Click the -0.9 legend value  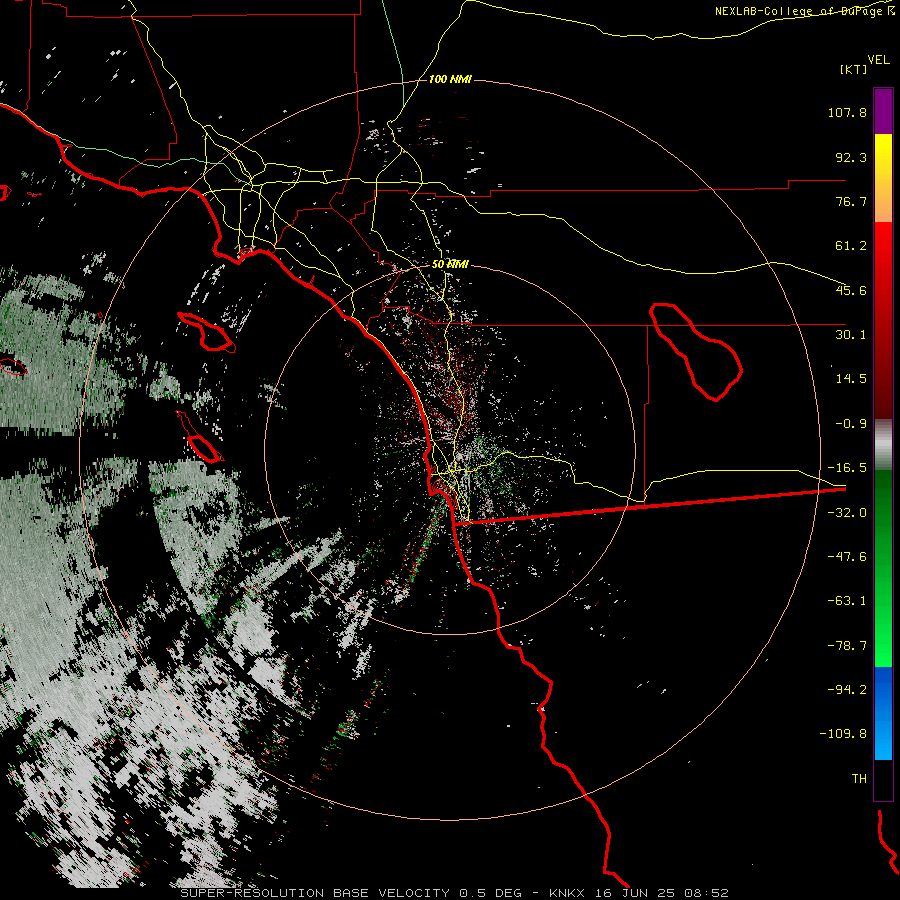pyautogui.click(x=851, y=424)
